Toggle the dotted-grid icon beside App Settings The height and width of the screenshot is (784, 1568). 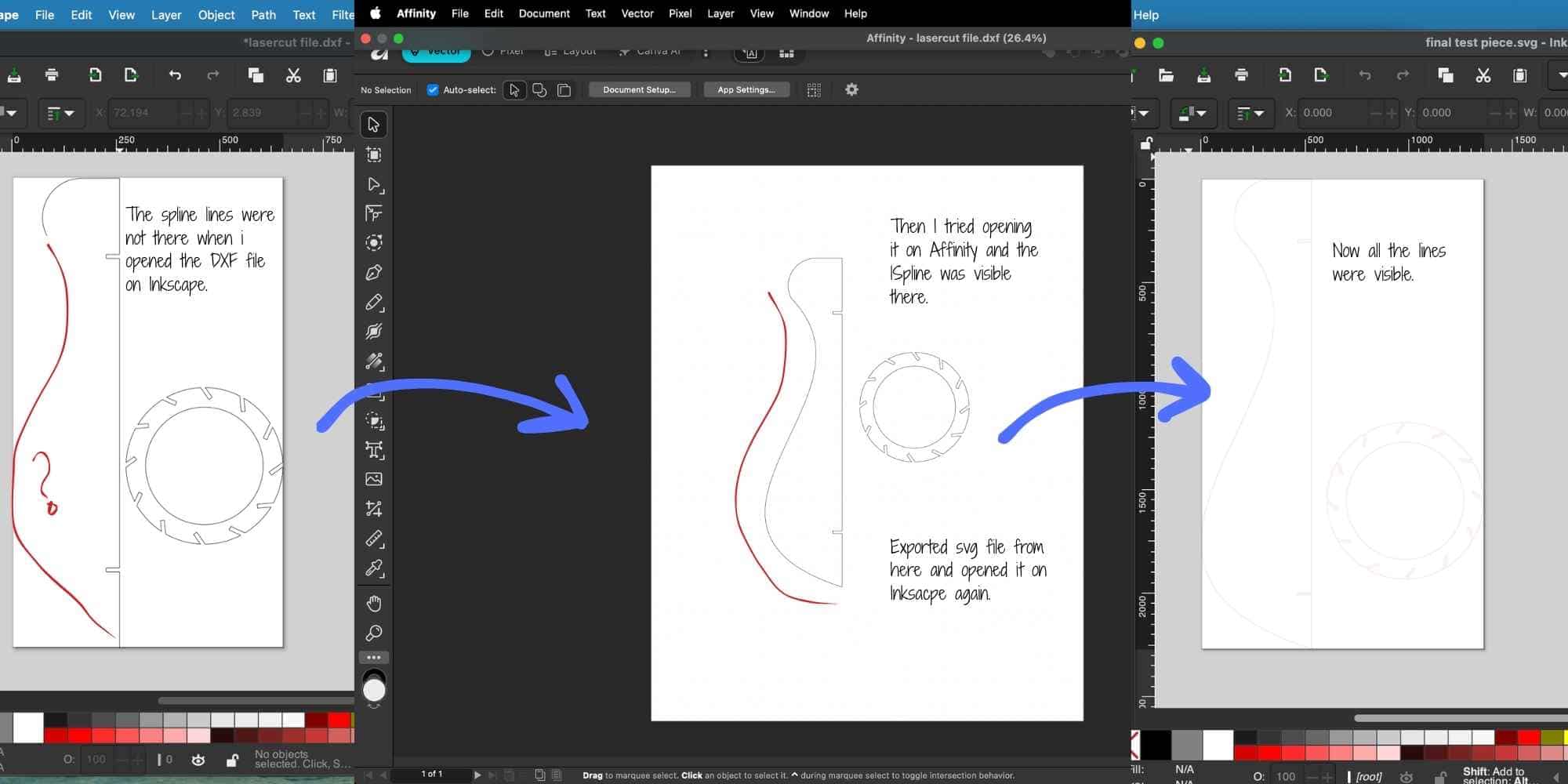point(814,89)
